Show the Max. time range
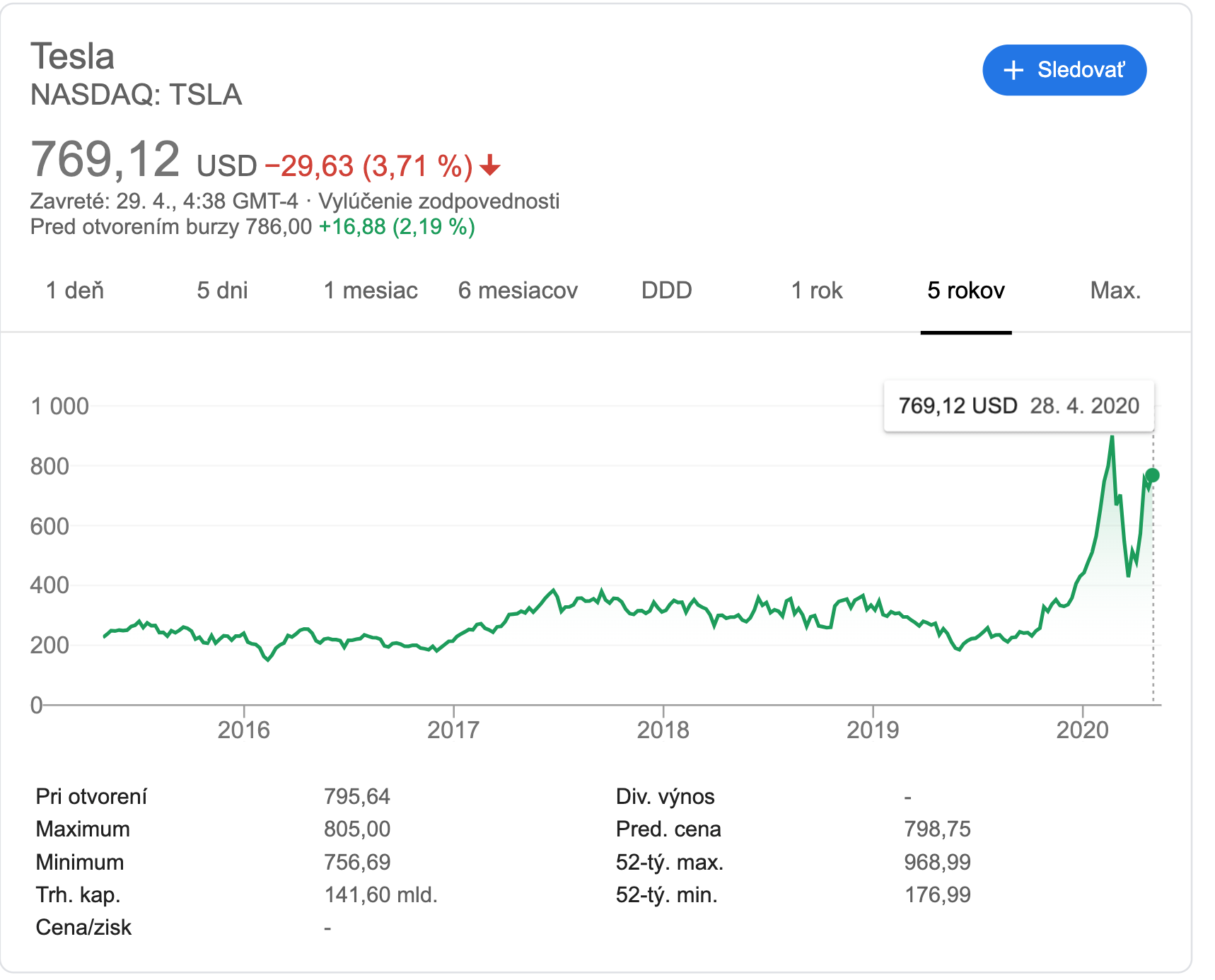Image resolution: width=1215 pixels, height=980 pixels. [1115, 291]
